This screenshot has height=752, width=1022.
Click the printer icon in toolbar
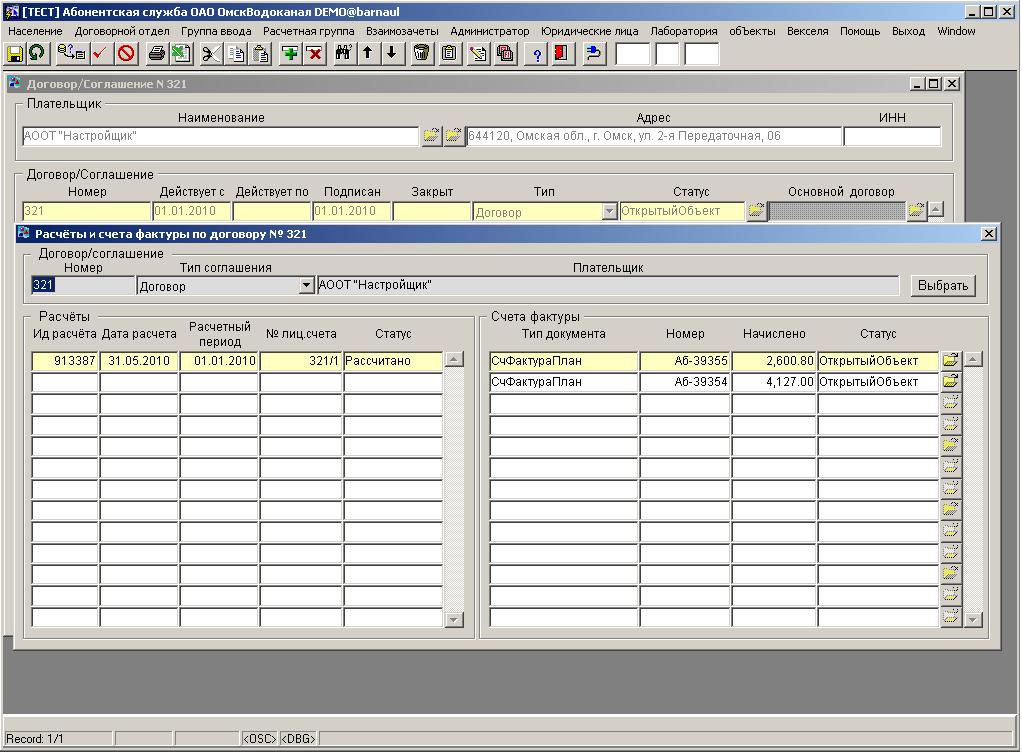156,54
